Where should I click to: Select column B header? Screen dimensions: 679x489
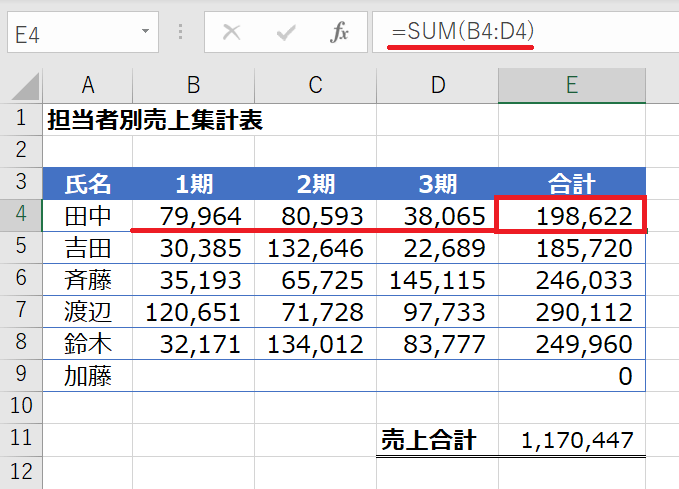coord(193,85)
